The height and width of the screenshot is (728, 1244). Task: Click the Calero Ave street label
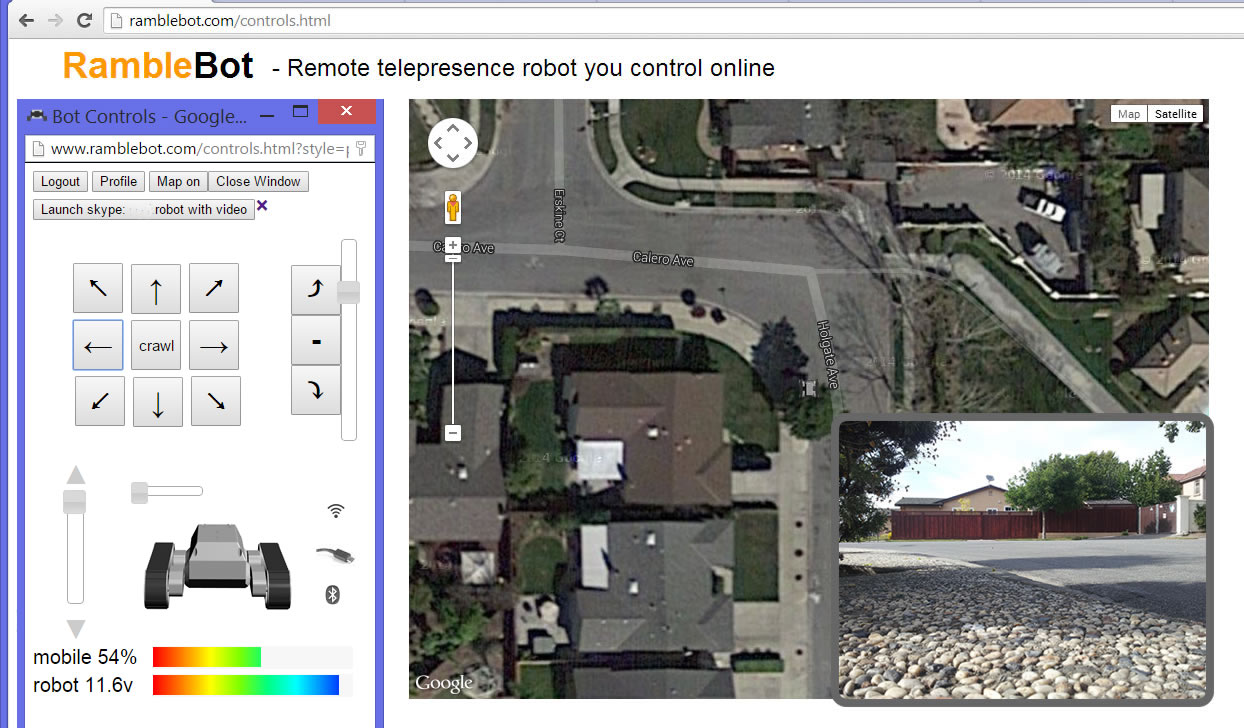(x=663, y=259)
